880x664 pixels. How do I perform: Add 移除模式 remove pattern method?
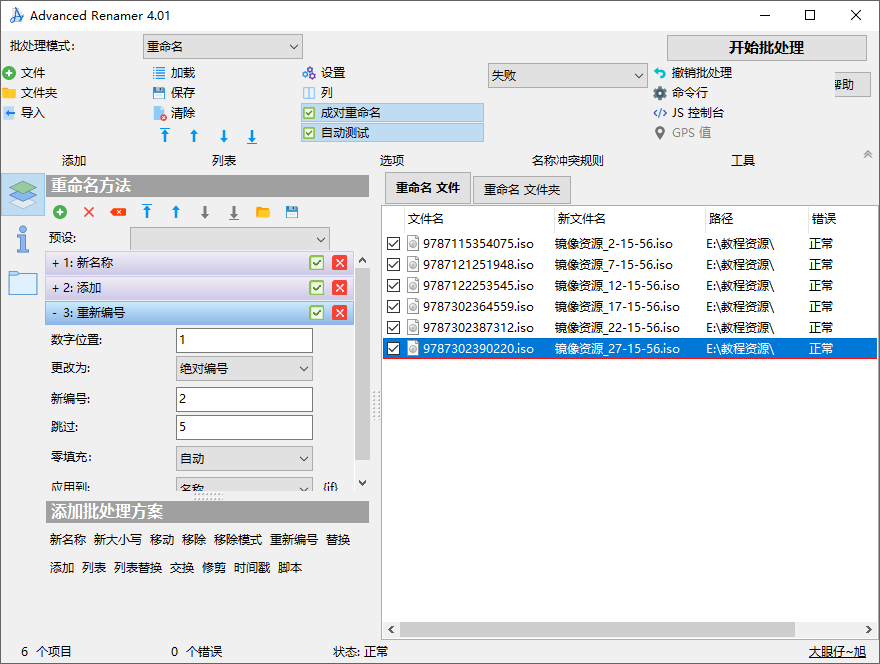tap(238, 539)
